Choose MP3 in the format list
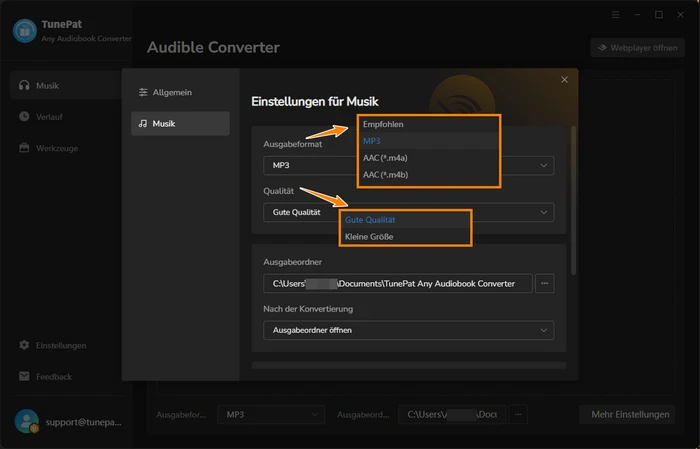Viewport: 700px width, 449px height. pos(429,141)
